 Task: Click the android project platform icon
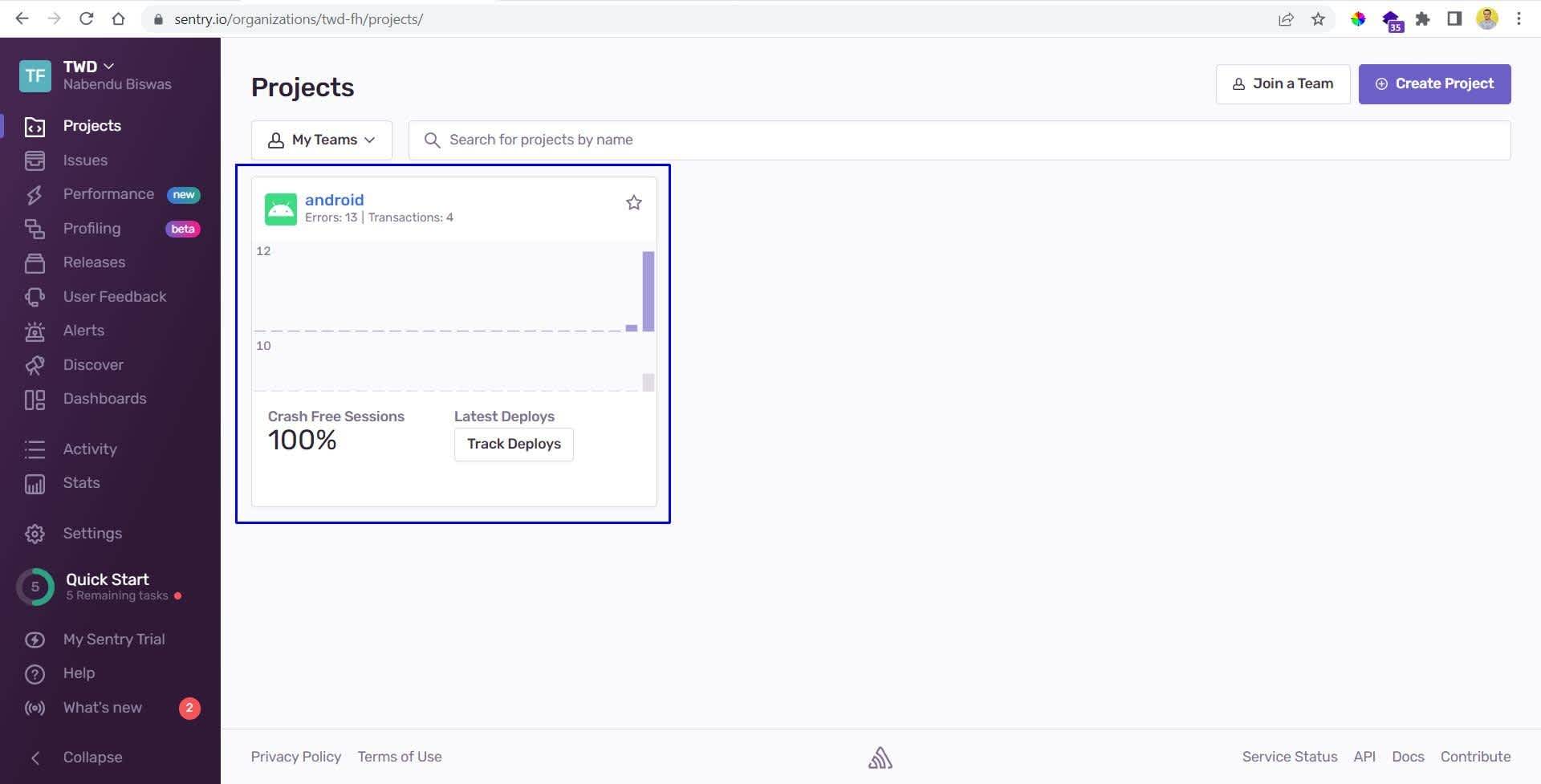[x=281, y=209]
